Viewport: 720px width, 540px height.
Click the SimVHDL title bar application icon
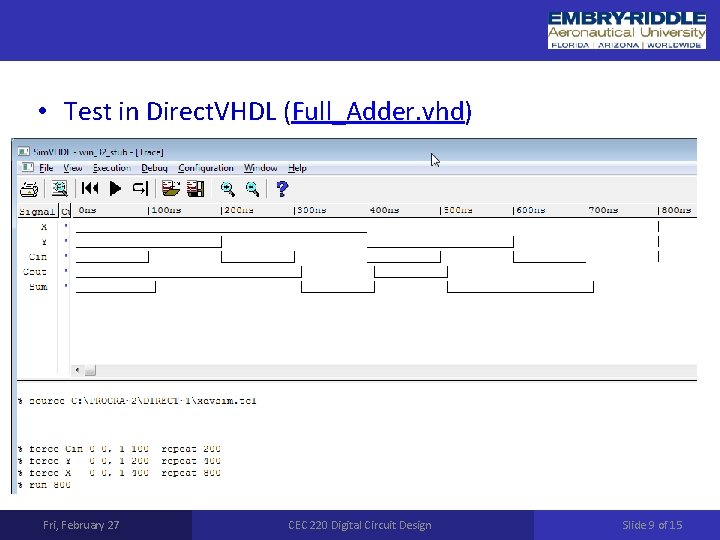pyautogui.click(x=23, y=151)
